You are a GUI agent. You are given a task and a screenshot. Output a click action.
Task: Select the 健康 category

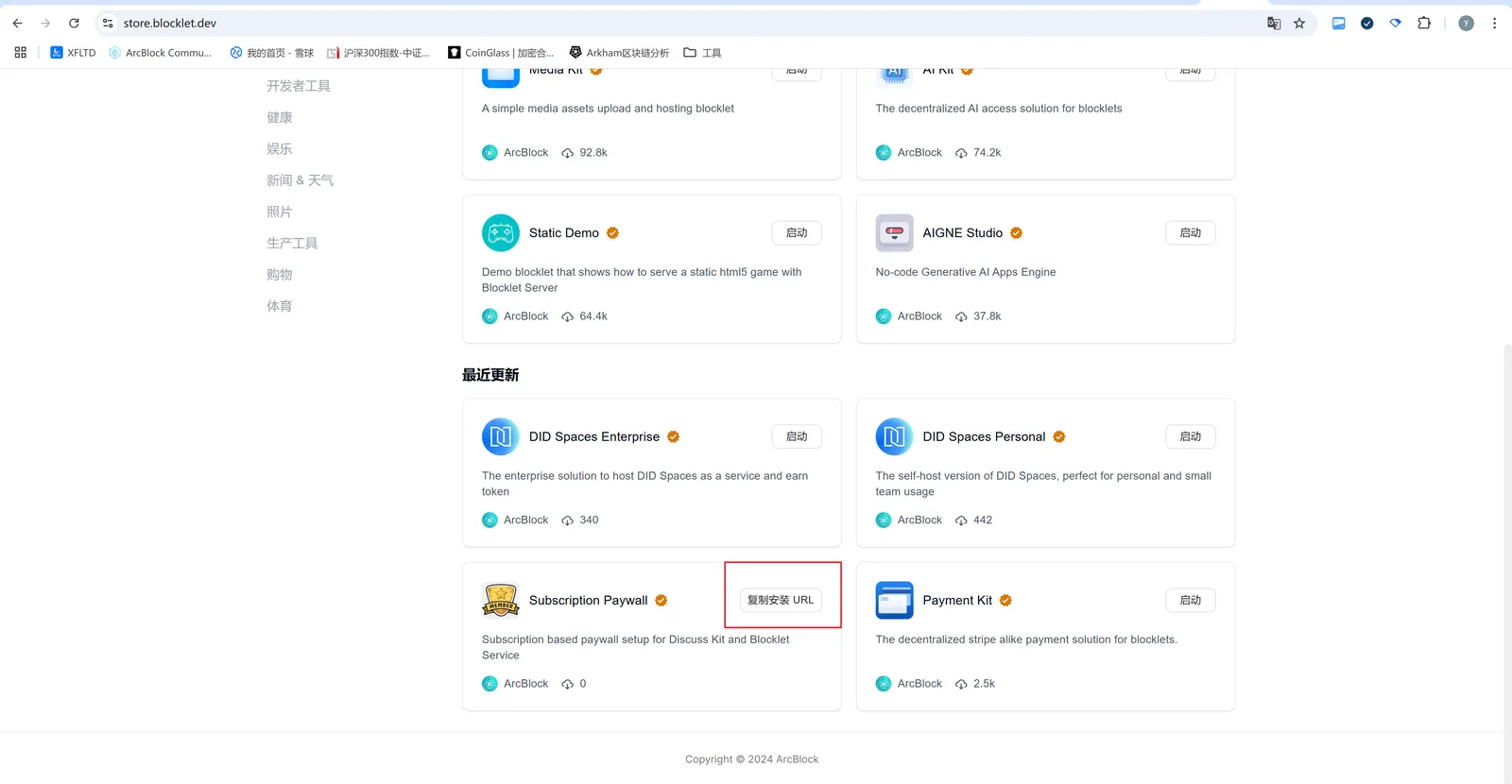280,117
